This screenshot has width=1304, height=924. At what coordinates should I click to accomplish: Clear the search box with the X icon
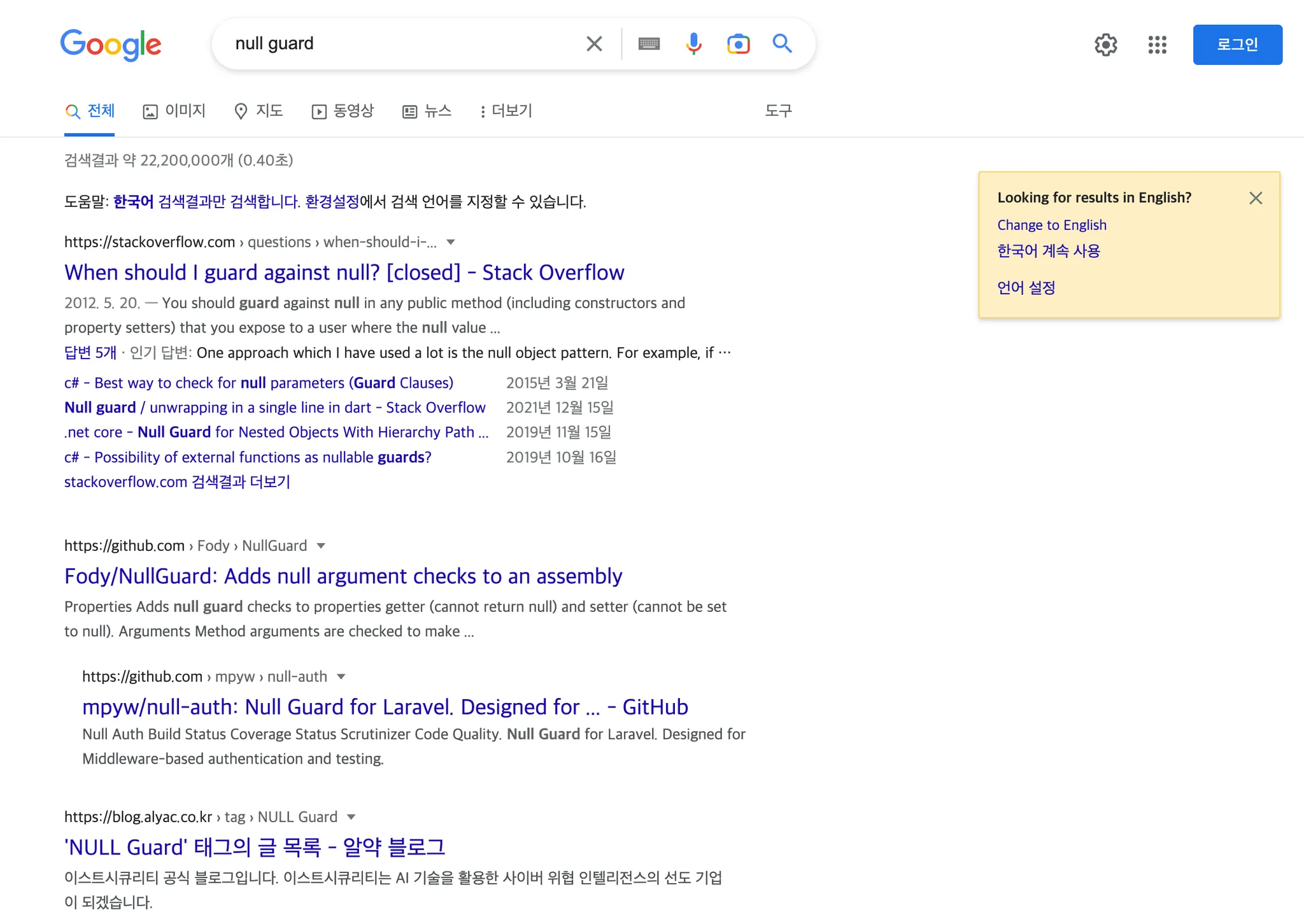point(593,44)
